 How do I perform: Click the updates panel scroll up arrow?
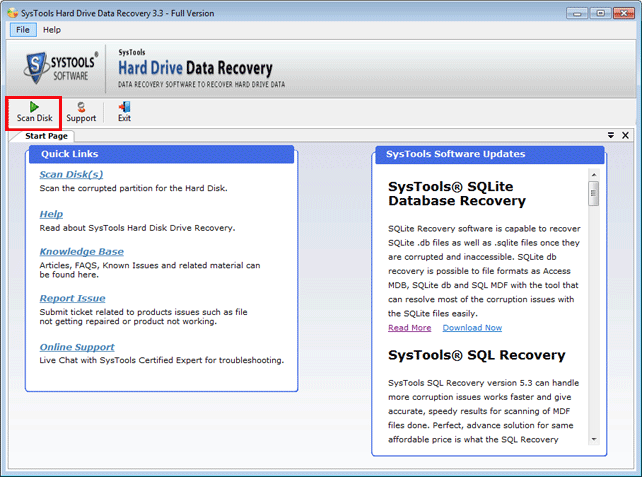point(594,174)
